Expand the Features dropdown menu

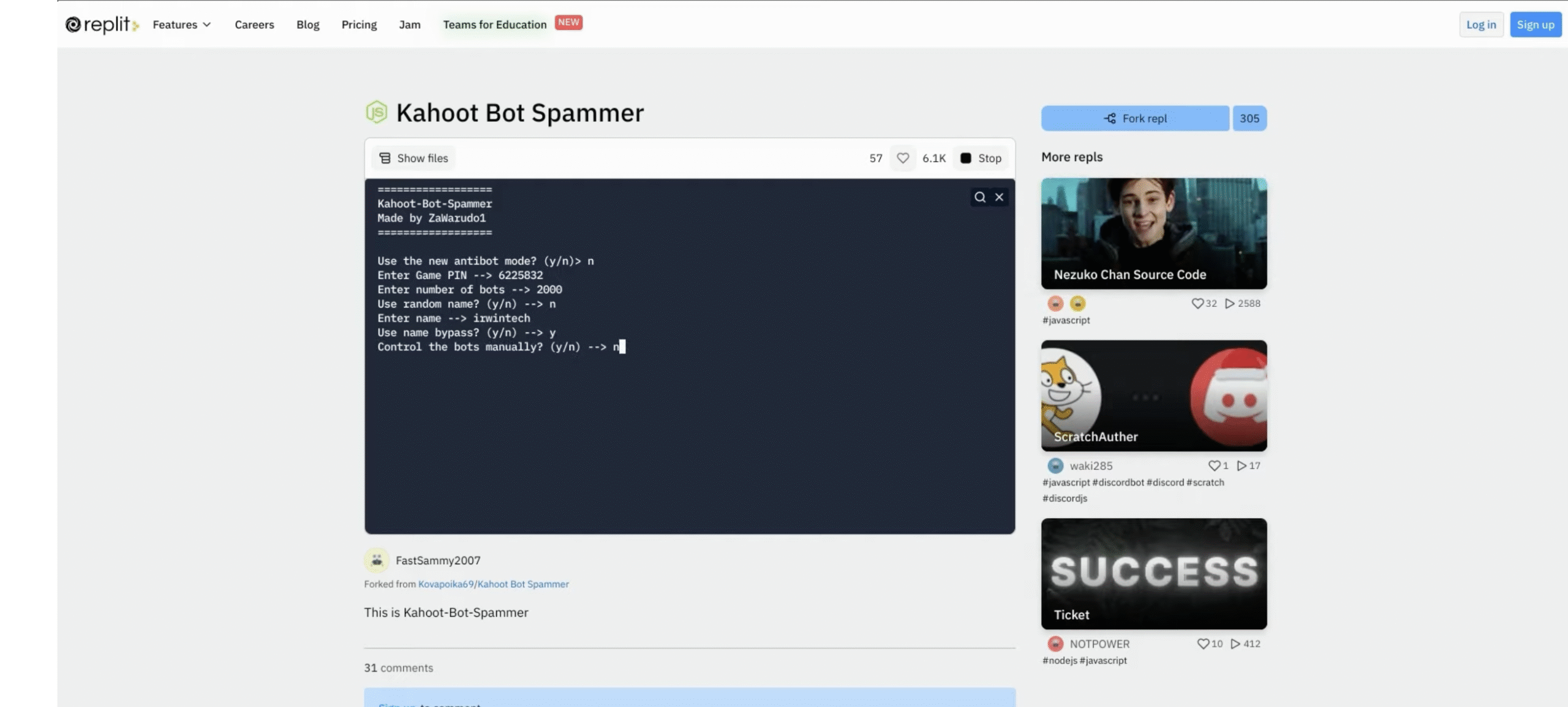pyautogui.click(x=181, y=25)
